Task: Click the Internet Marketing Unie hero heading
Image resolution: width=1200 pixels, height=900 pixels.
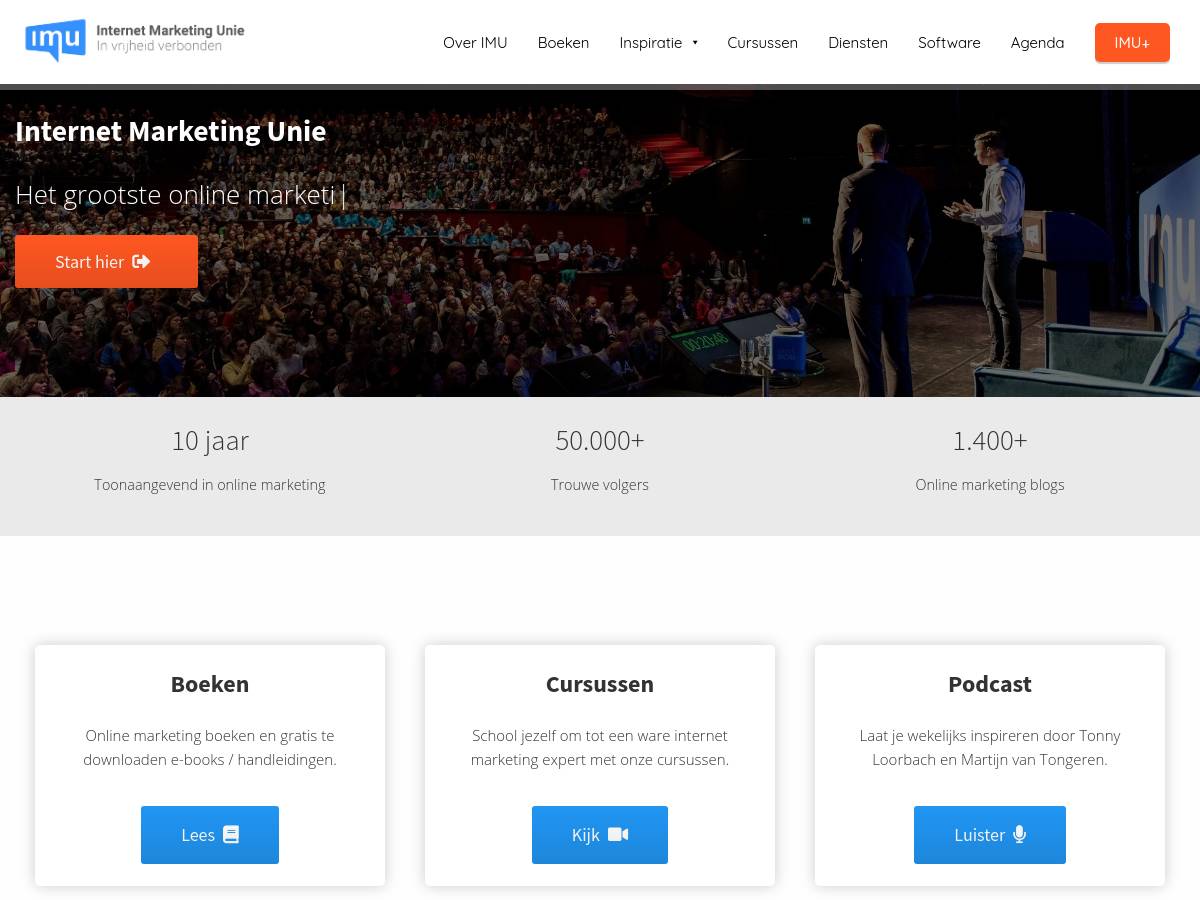Action: (x=171, y=131)
